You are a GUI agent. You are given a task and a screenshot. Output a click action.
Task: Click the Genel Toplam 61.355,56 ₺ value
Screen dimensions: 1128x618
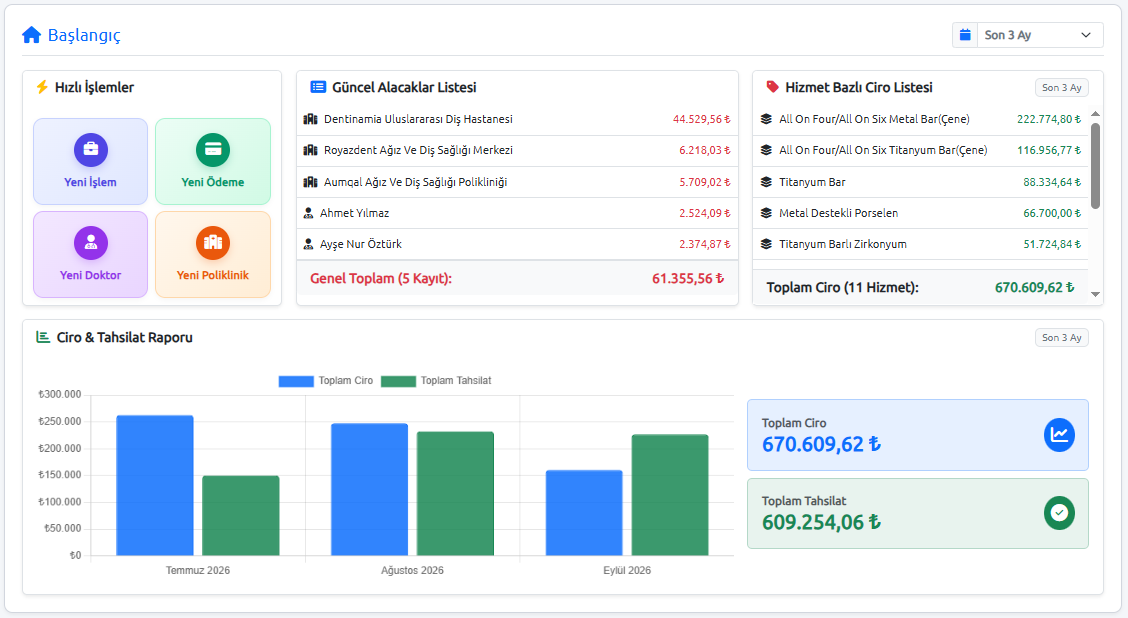pyautogui.click(x=688, y=278)
